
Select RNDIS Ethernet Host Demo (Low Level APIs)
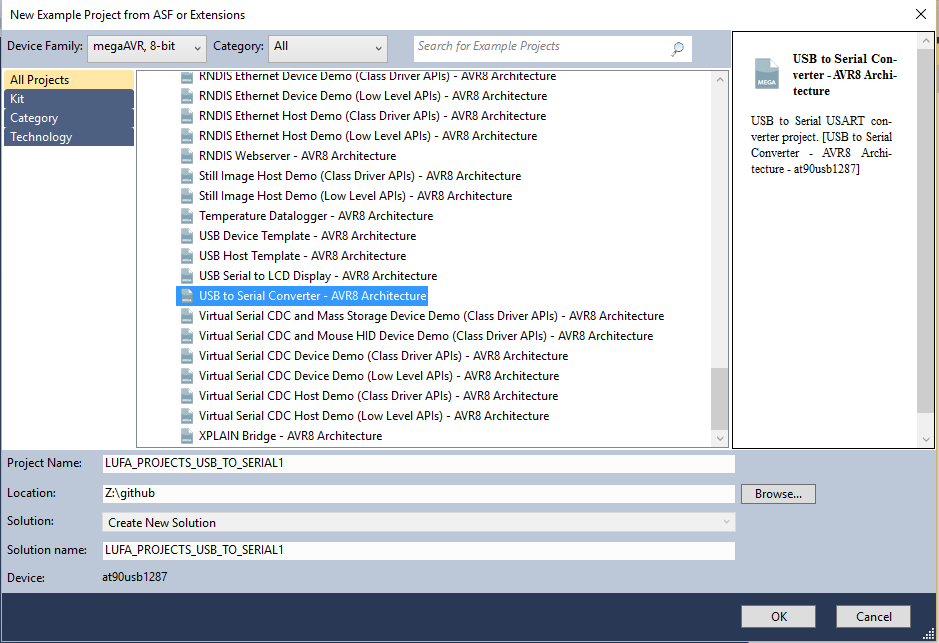click(x=368, y=136)
